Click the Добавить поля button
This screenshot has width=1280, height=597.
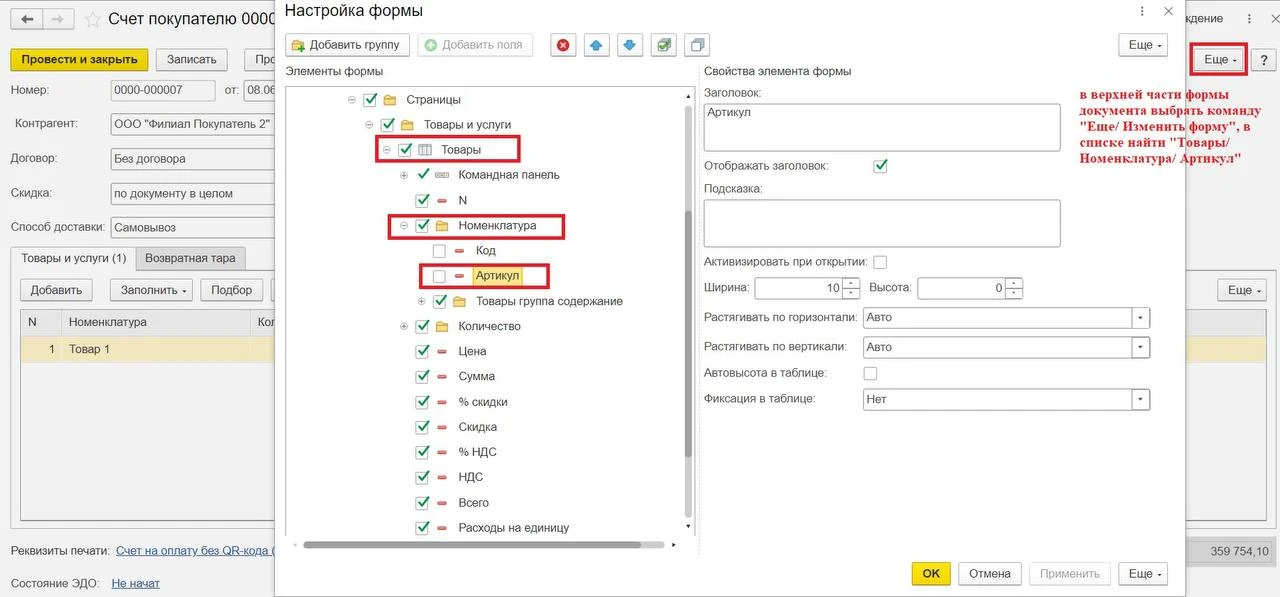tap(475, 45)
